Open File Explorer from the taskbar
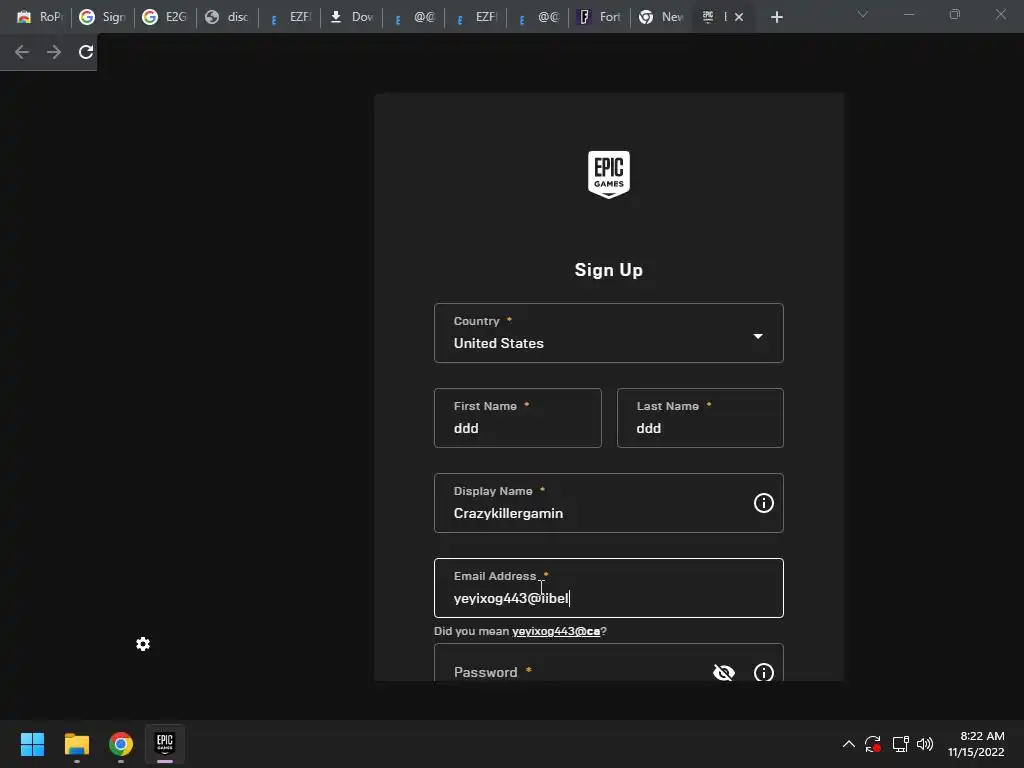Image resolution: width=1024 pixels, height=768 pixels. pyautogui.click(x=76, y=744)
